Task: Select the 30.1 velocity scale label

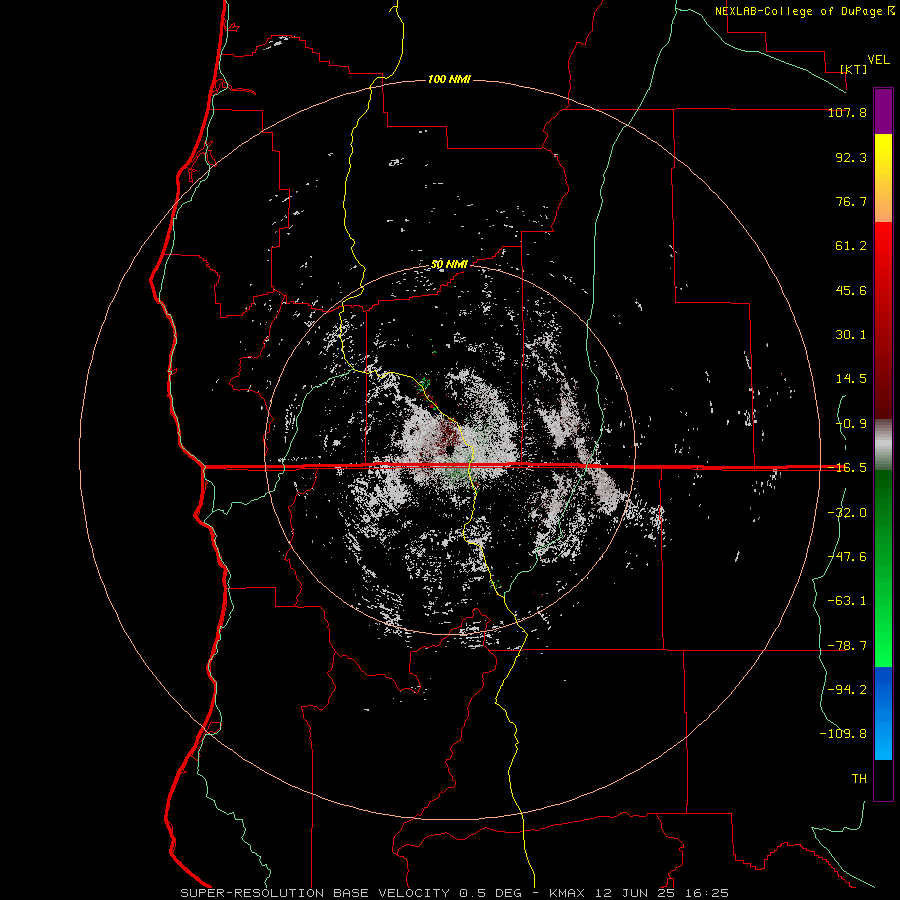Action: pos(851,335)
